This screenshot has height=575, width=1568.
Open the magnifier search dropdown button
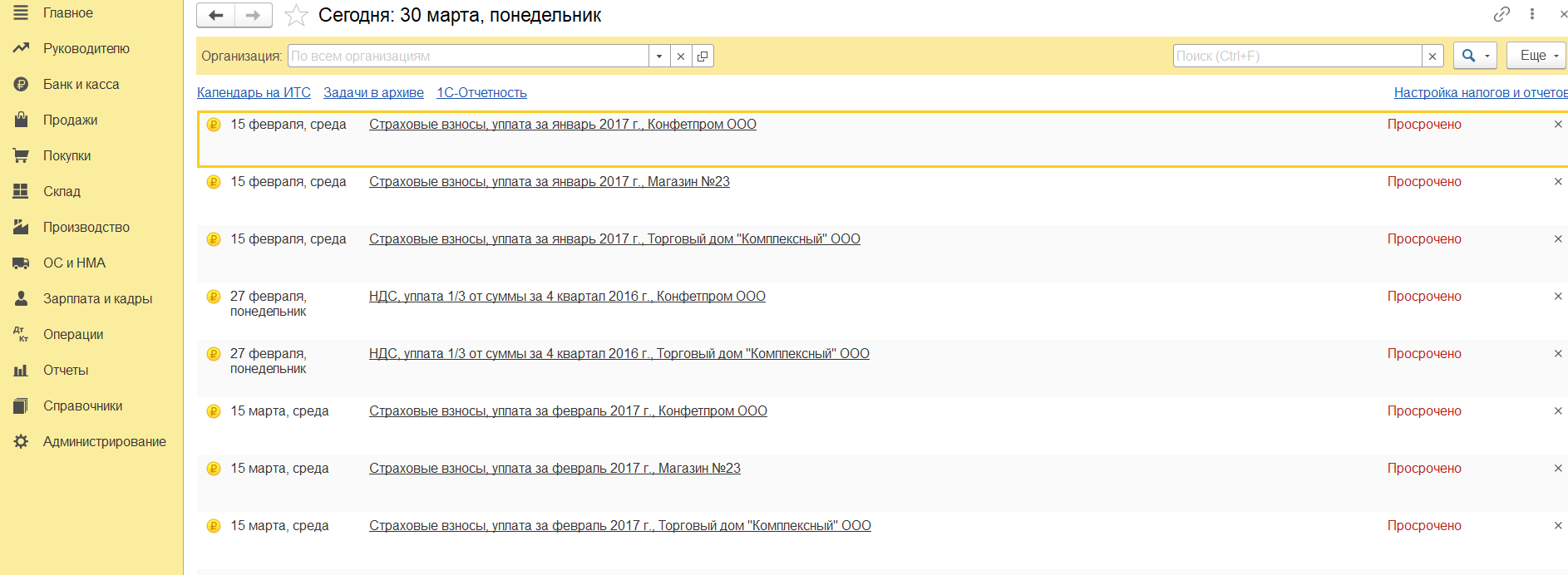1475,56
